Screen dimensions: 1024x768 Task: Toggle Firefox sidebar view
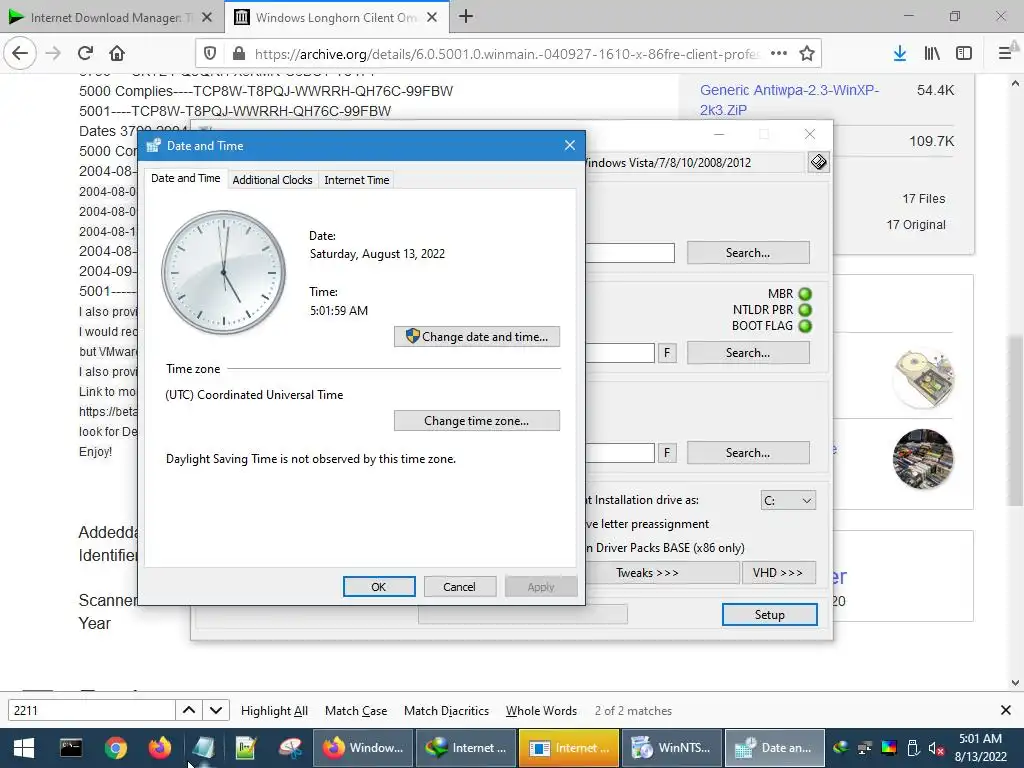coord(964,54)
